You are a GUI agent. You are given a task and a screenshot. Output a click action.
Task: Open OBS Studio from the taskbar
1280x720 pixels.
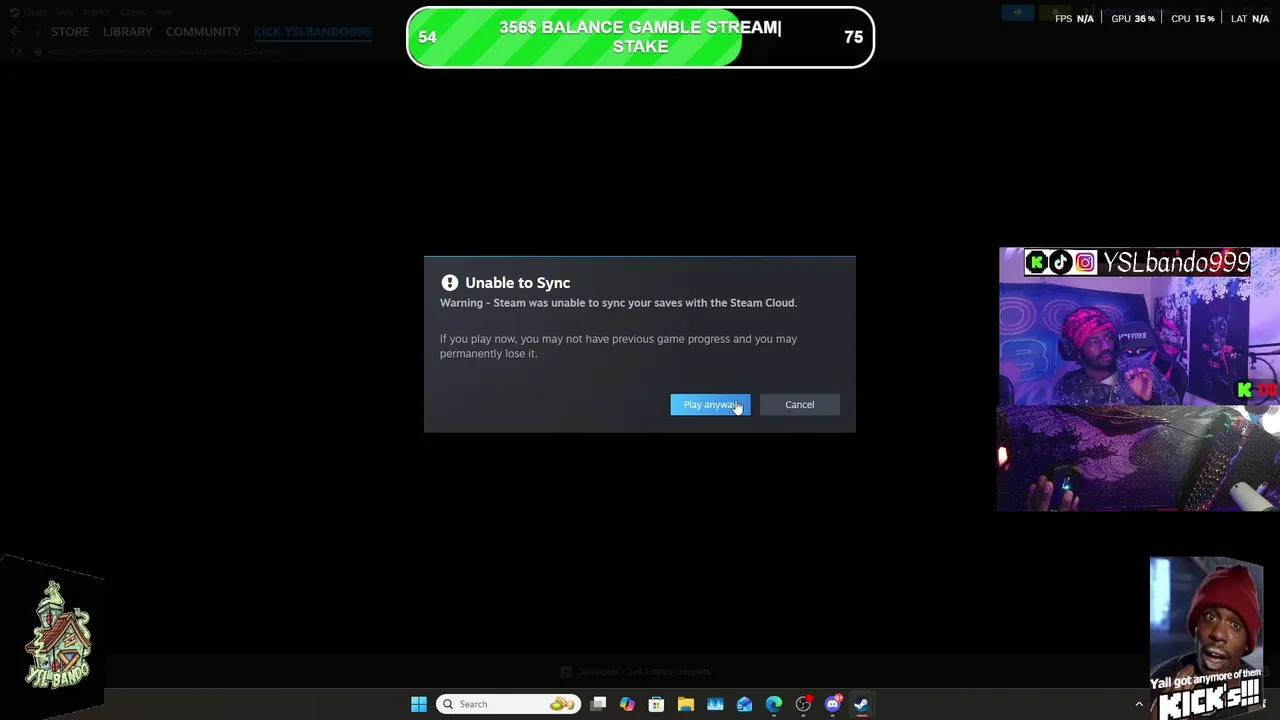[x=803, y=704]
